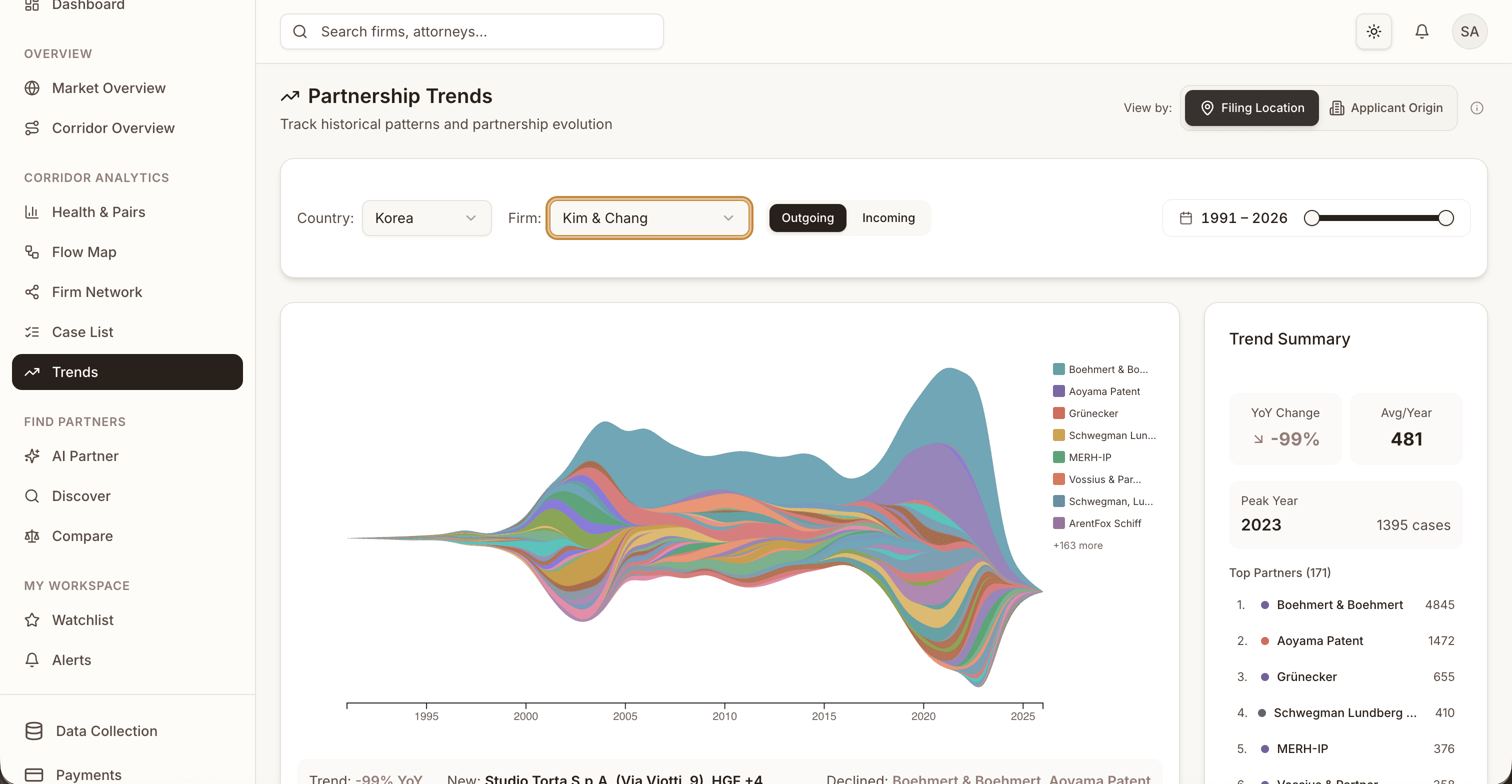Focus the Search firms, attorneys field
1512x784 pixels.
pos(487,31)
